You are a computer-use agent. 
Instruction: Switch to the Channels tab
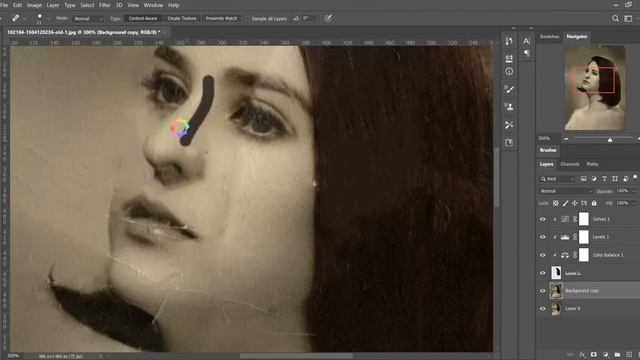pyautogui.click(x=570, y=164)
